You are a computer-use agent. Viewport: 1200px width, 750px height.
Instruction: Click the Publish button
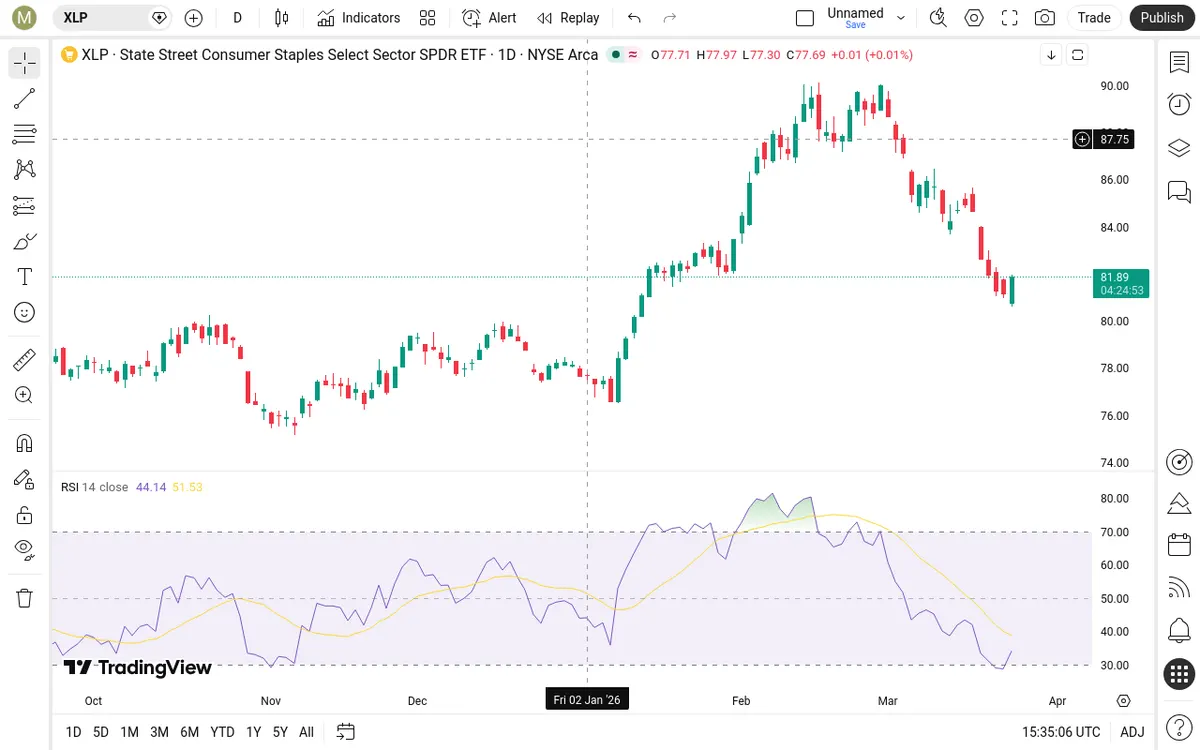point(1162,18)
